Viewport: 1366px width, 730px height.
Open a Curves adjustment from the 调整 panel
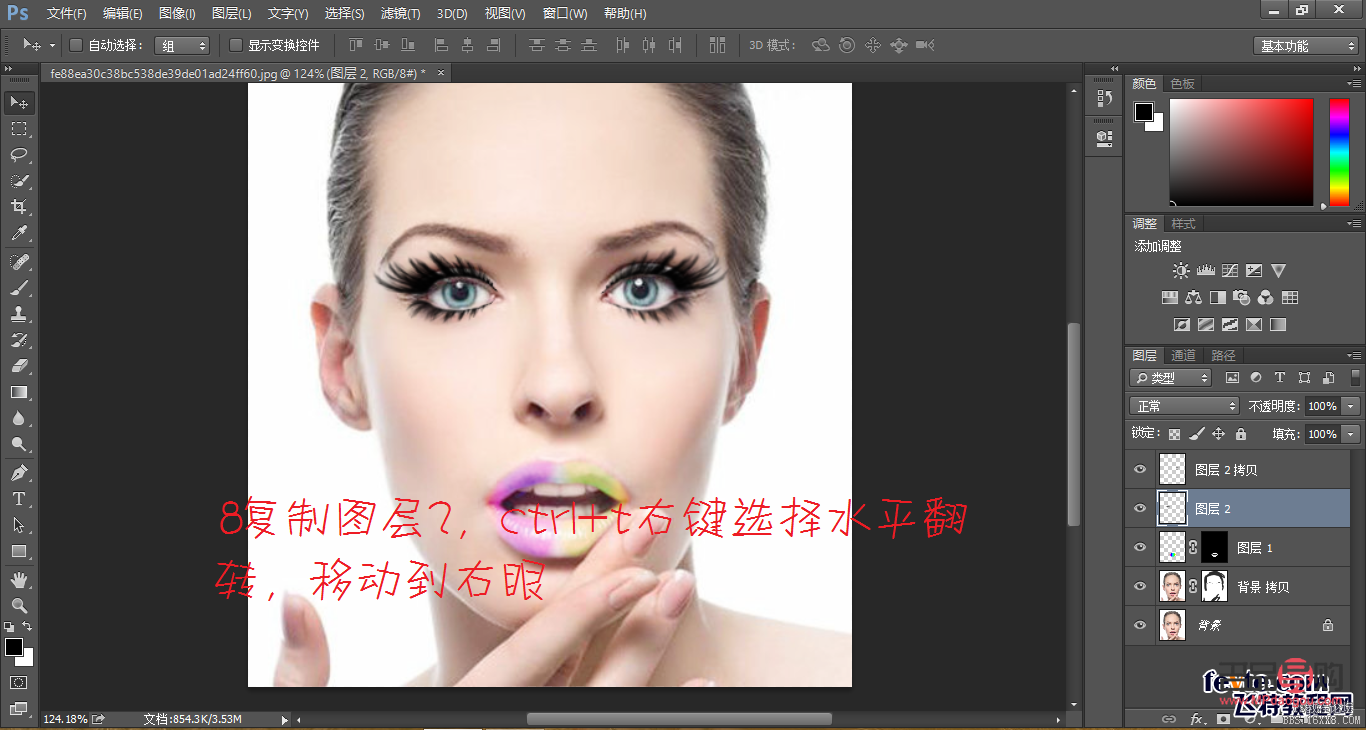click(x=1230, y=270)
